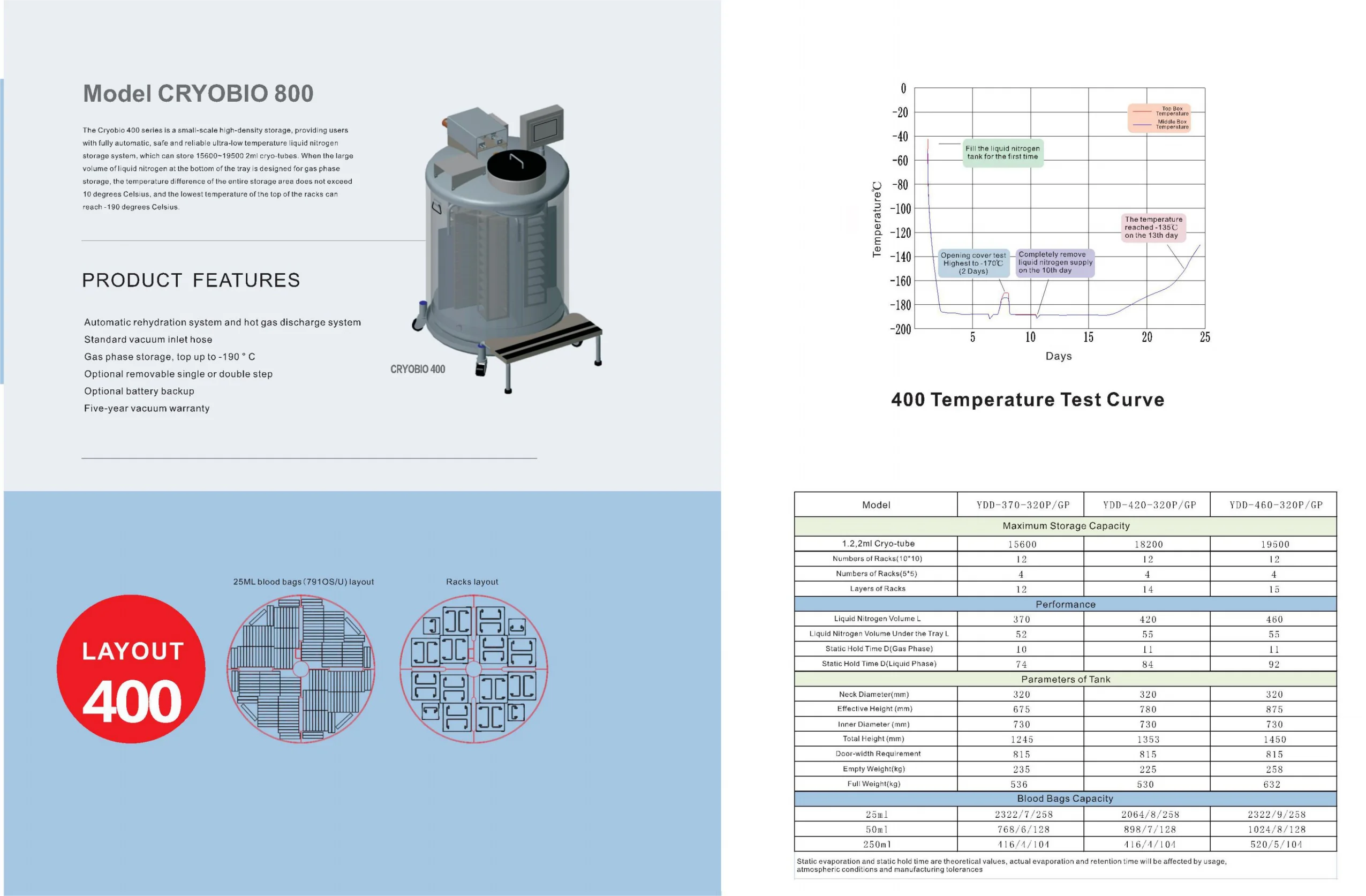Click the 'Blood Bags Capacity' section row
Viewport: 1366px width, 896px height.
[1066, 799]
